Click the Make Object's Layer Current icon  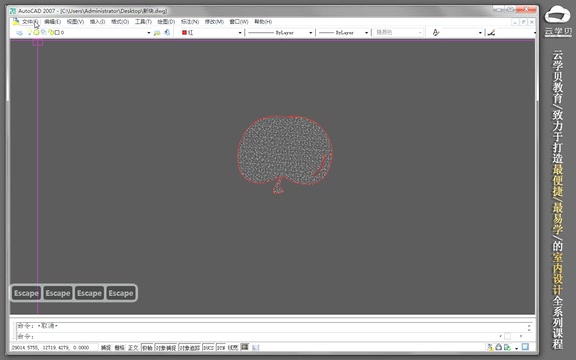click(157, 33)
